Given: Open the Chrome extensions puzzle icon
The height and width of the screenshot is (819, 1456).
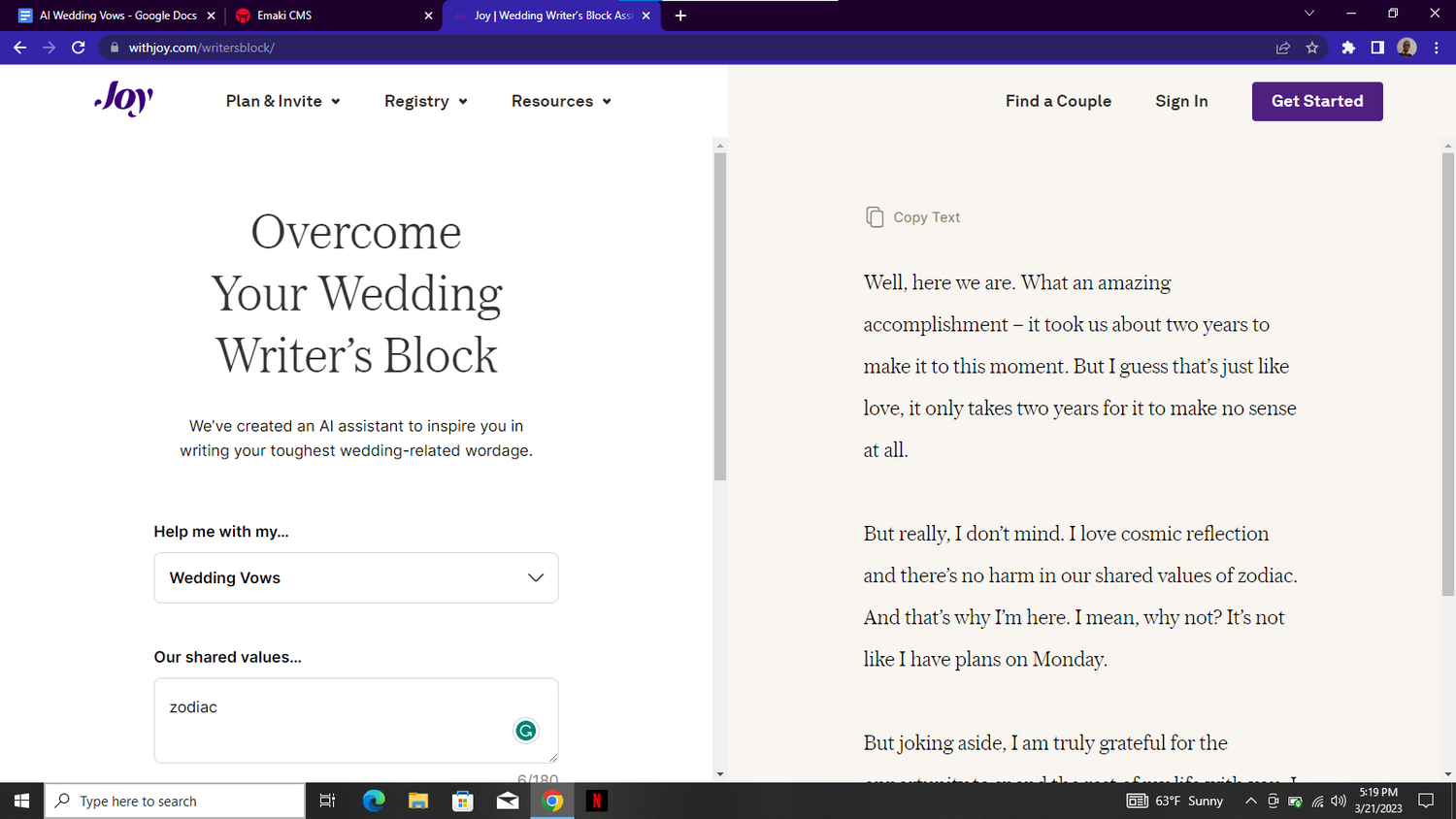Looking at the screenshot, I should tap(1348, 48).
